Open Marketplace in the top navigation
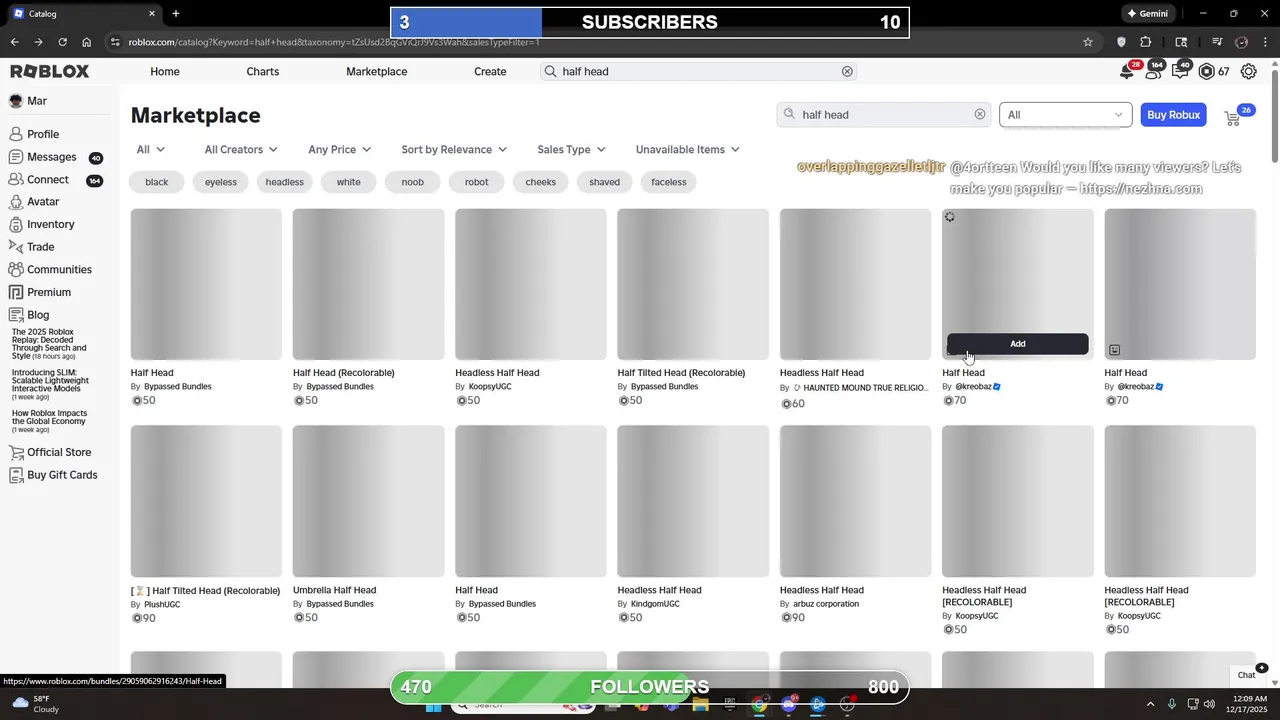This screenshot has width=1280, height=720. pyautogui.click(x=377, y=72)
